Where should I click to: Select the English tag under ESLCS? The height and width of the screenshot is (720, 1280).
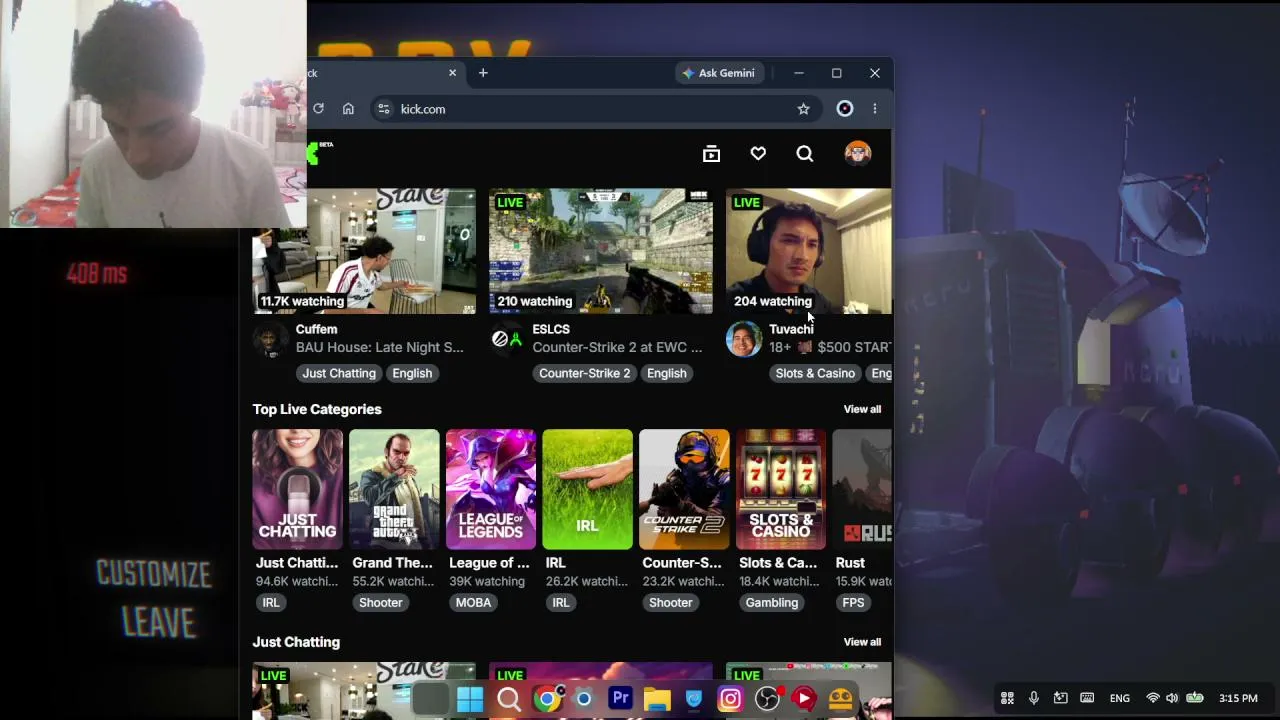coord(666,373)
